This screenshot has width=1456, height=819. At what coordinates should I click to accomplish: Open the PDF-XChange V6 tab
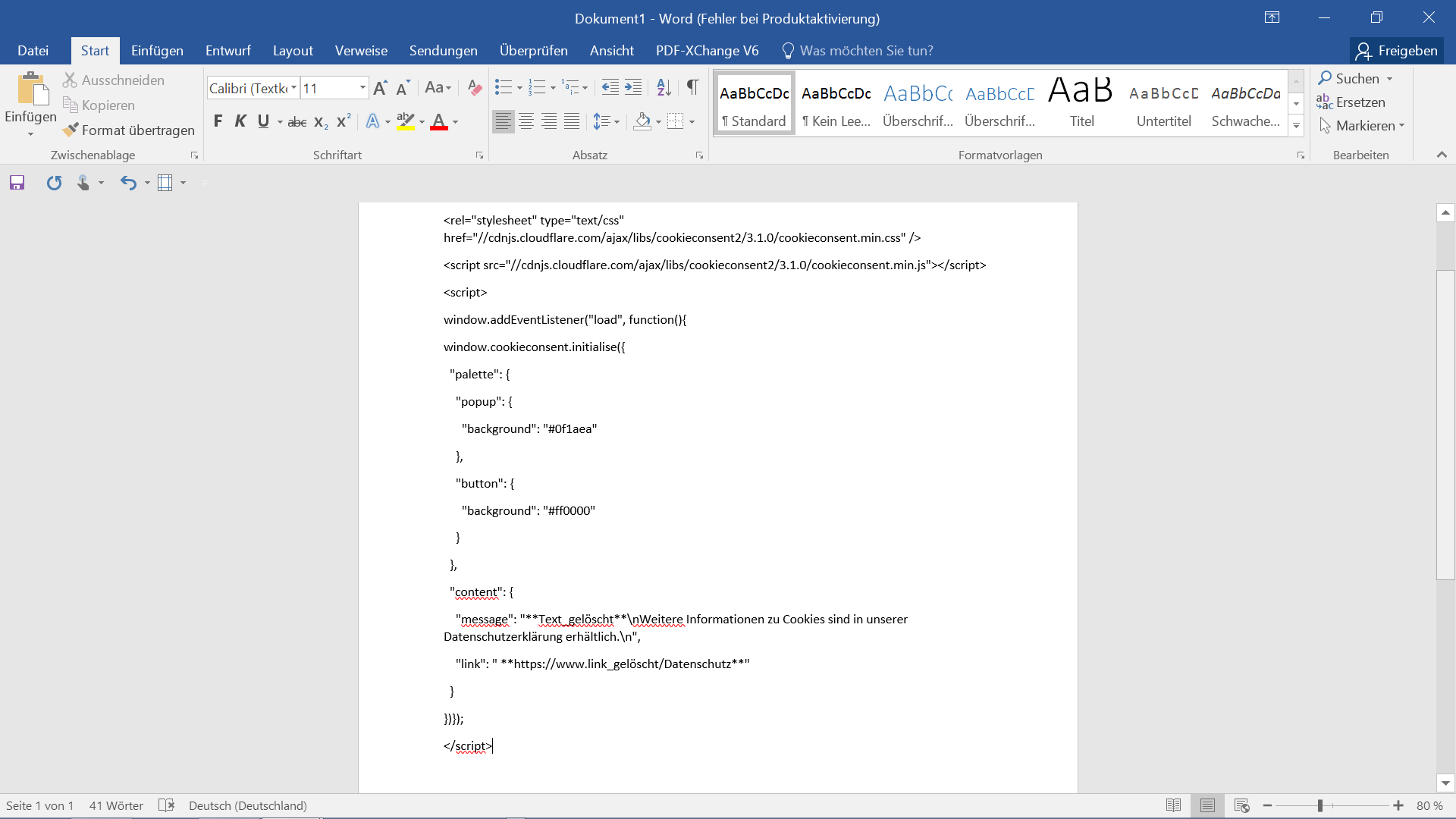[x=707, y=51]
